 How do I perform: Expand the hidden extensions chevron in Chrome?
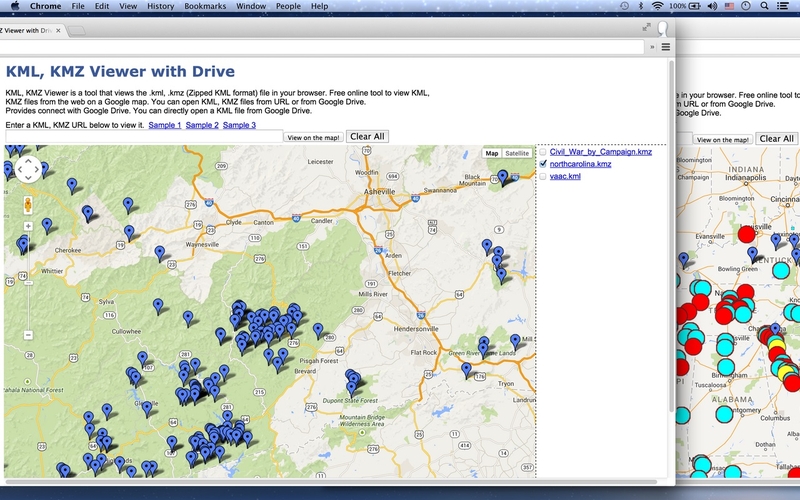pos(652,46)
